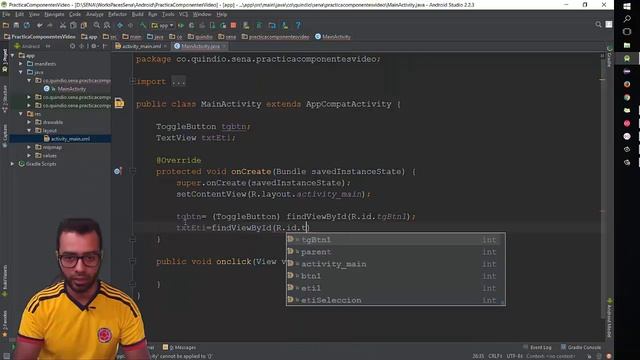Click Scroll from Source target icon
The height and width of the screenshot is (360, 640).
[73, 46]
